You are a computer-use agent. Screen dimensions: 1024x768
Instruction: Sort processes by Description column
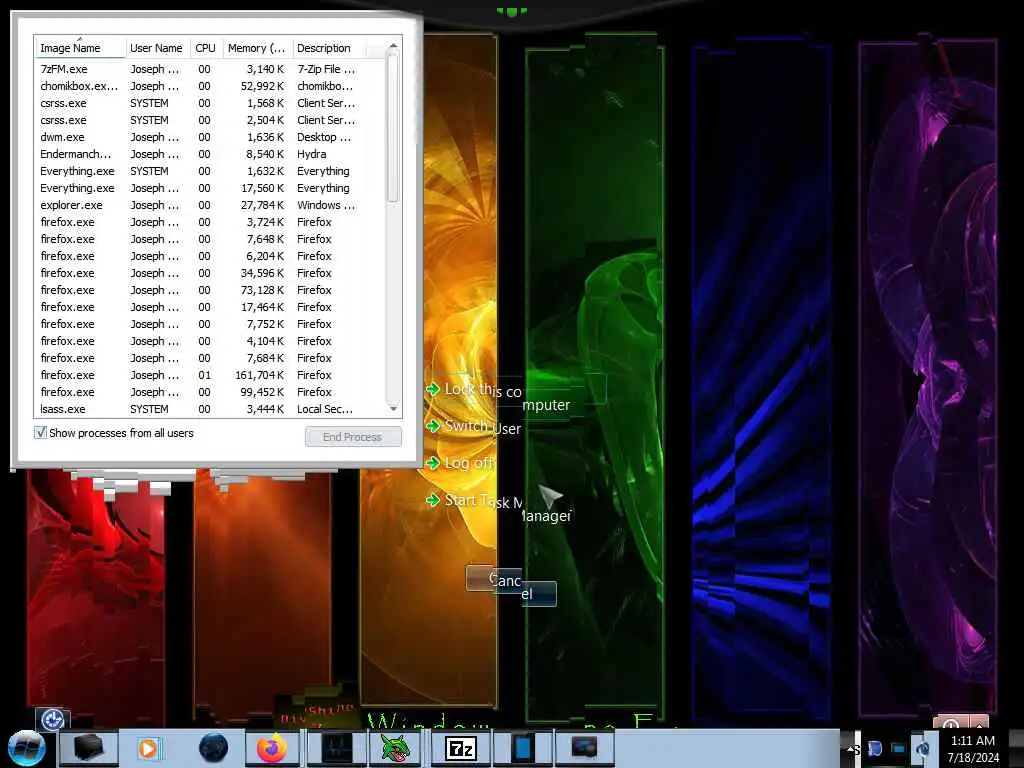click(328, 48)
